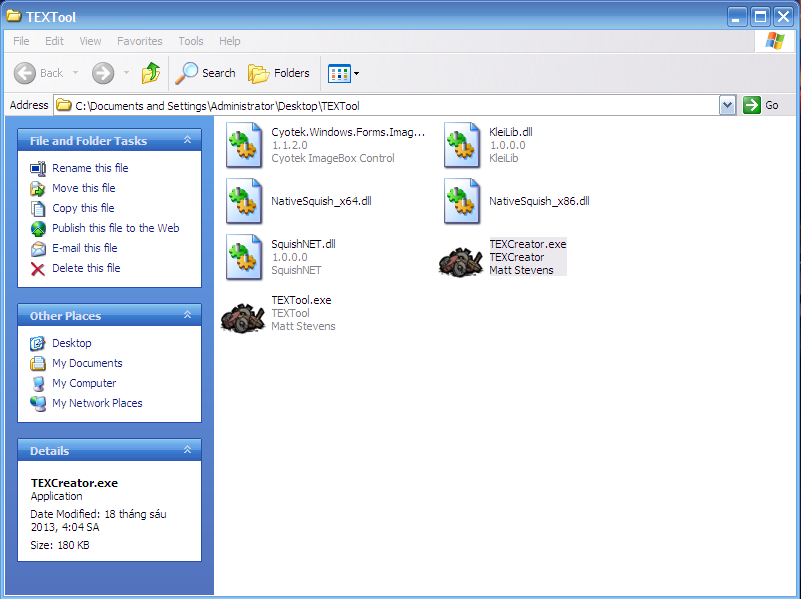Screen dimensions: 801x599
Task: Select the KleiLib.dll file icon
Action: pyautogui.click(x=462, y=146)
